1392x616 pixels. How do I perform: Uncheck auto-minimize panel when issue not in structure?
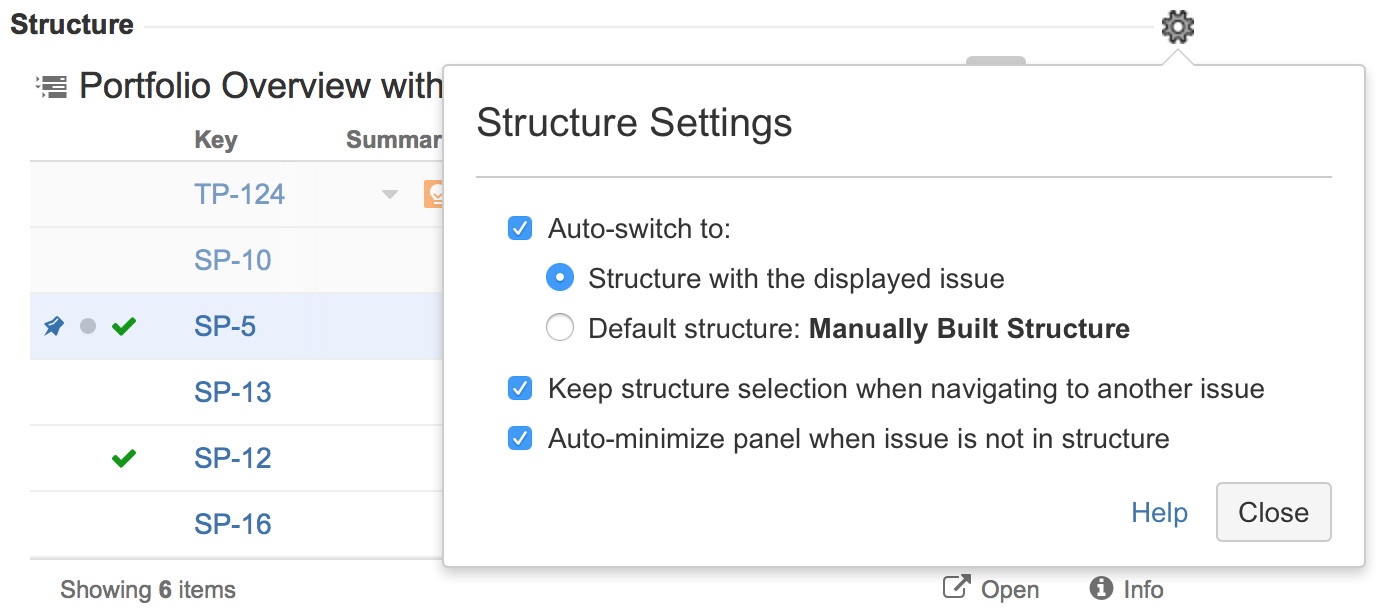[519, 438]
